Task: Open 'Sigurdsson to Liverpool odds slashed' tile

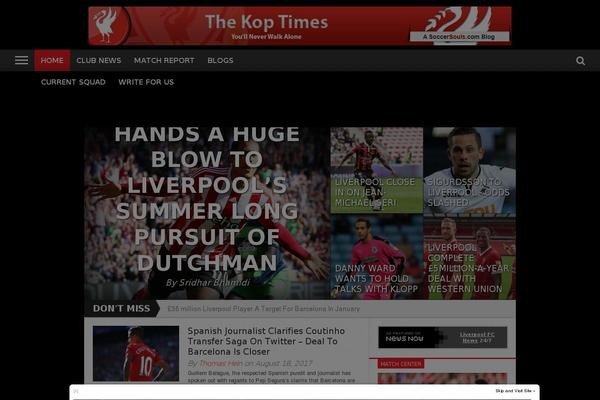Action: click(470, 171)
